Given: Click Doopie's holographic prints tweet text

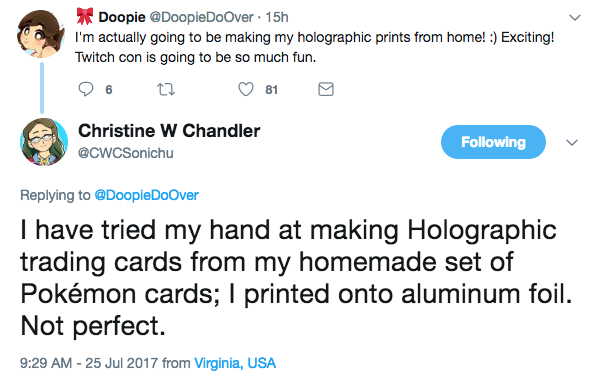Looking at the screenshot, I should pos(314,47).
